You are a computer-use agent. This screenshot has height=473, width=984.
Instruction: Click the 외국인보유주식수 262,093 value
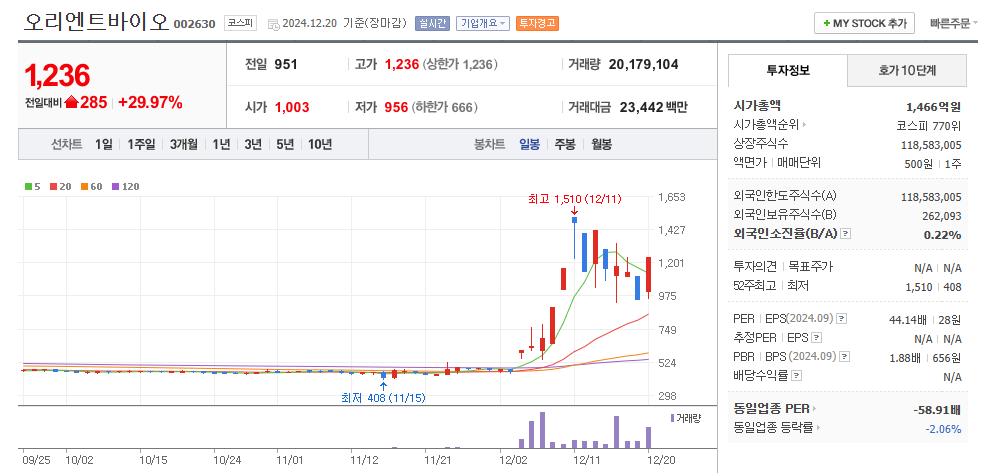(x=941, y=215)
